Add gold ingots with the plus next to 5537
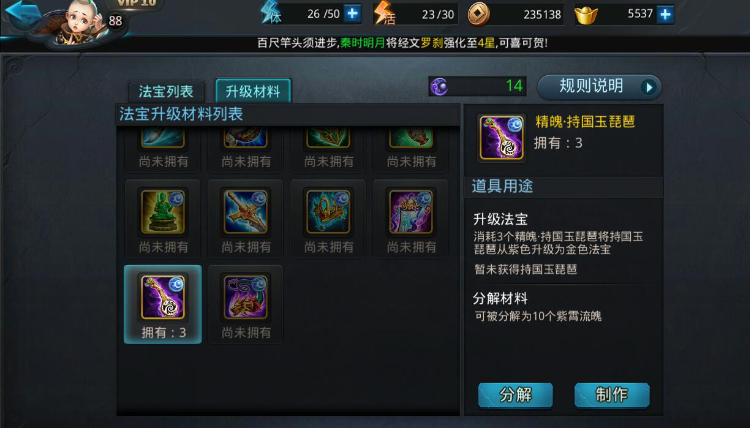The width and height of the screenshot is (750, 428). click(665, 14)
